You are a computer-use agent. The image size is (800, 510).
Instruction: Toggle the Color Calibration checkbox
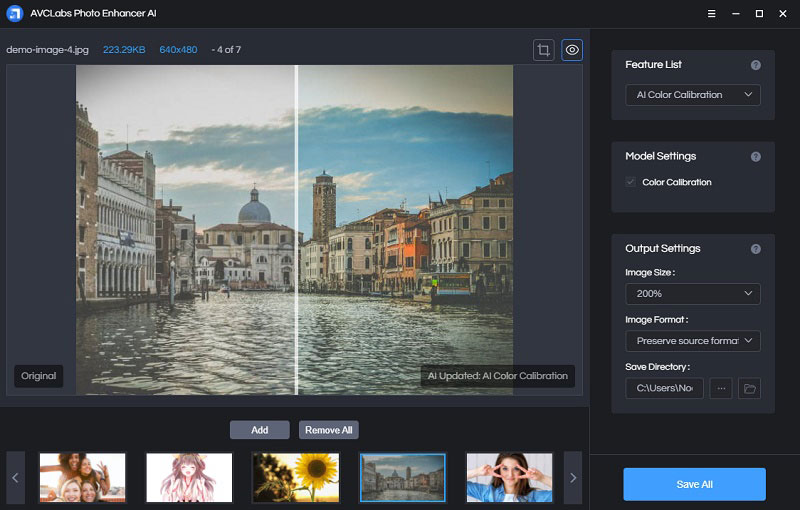click(x=631, y=182)
